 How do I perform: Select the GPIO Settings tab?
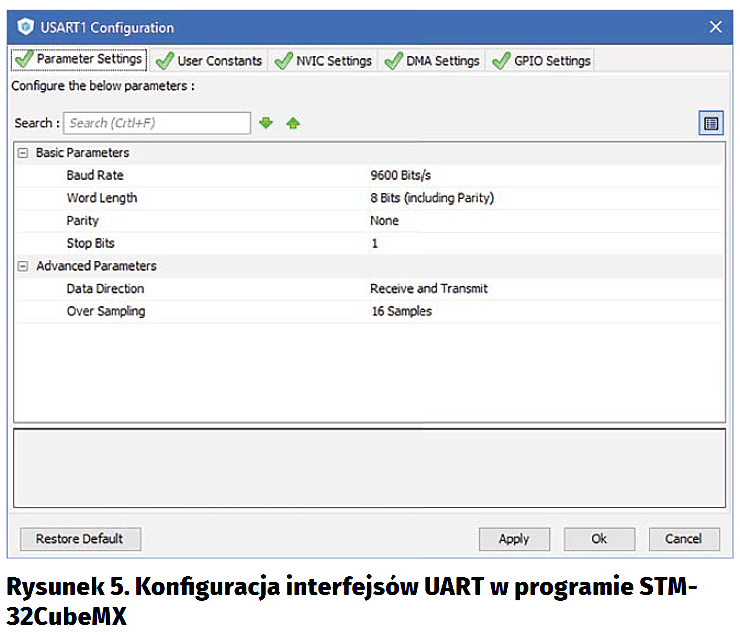click(x=542, y=60)
